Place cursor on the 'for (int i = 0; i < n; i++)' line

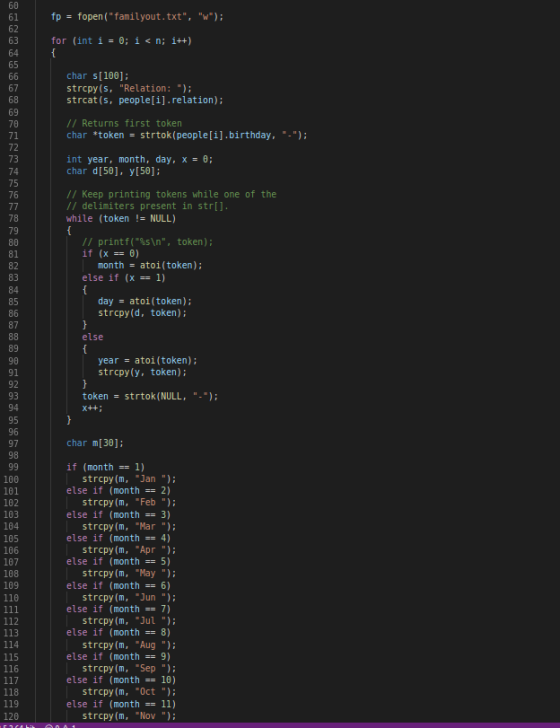(121, 41)
